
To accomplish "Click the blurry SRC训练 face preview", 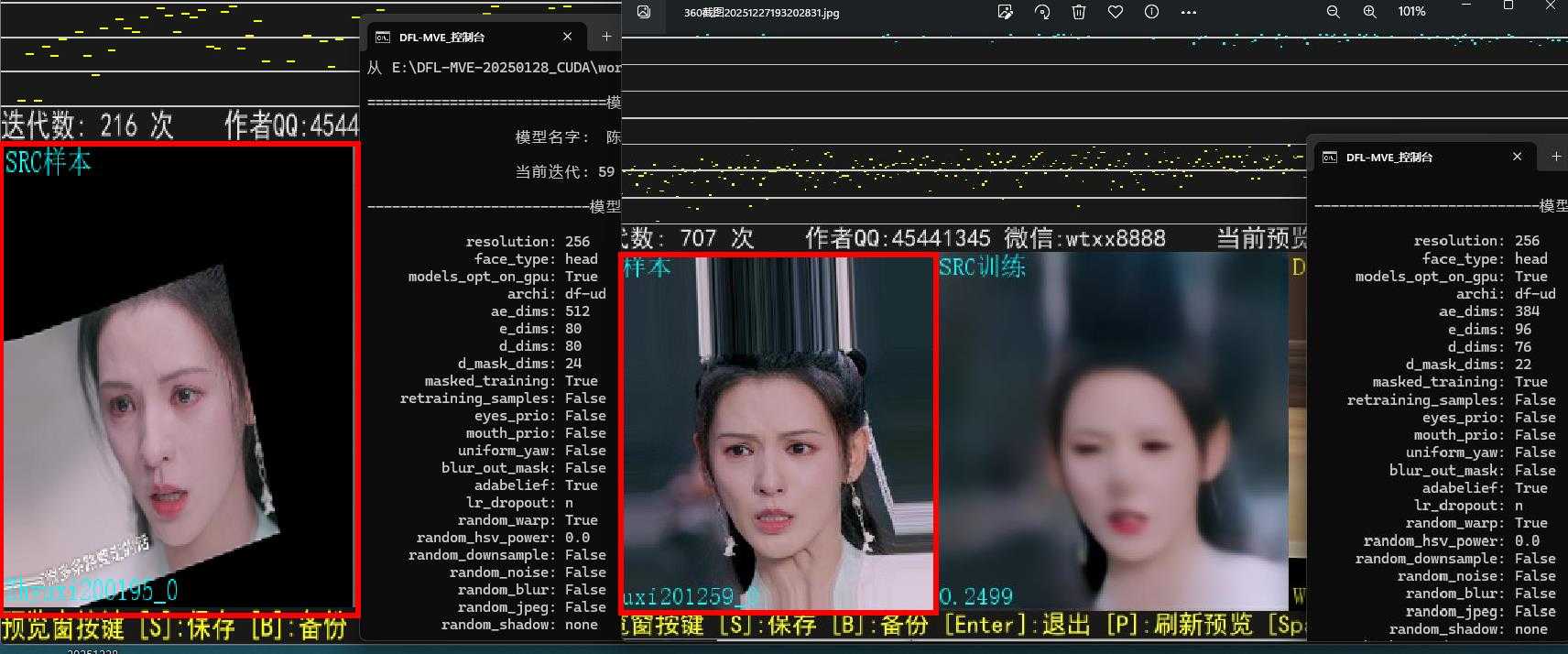I will 1113,432.
